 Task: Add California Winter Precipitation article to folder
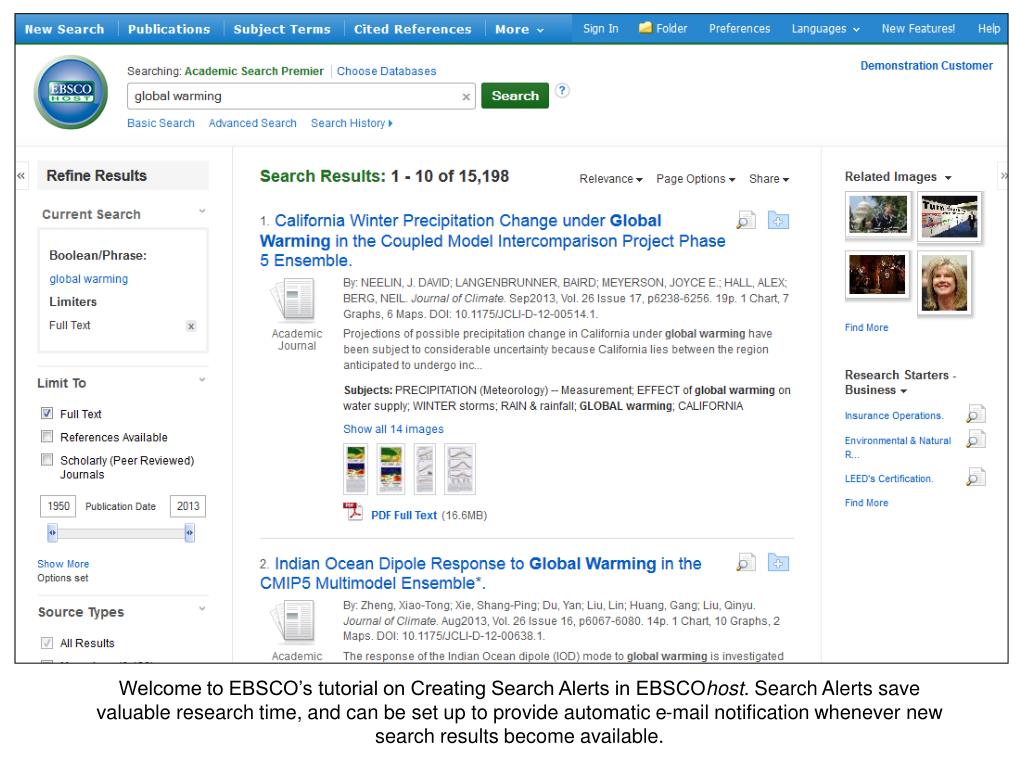click(778, 221)
